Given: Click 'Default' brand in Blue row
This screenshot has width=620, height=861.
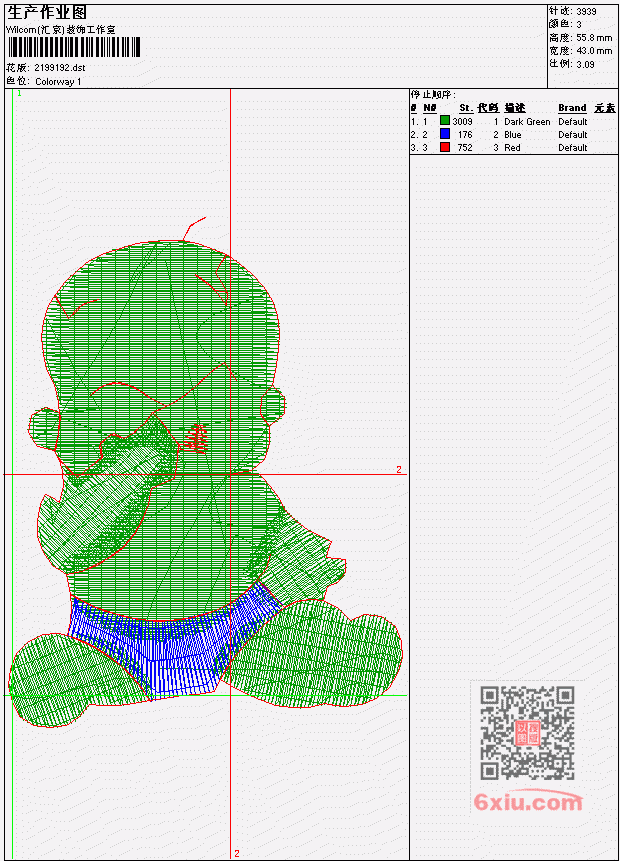Looking at the screenshot, I should (573, 135).
